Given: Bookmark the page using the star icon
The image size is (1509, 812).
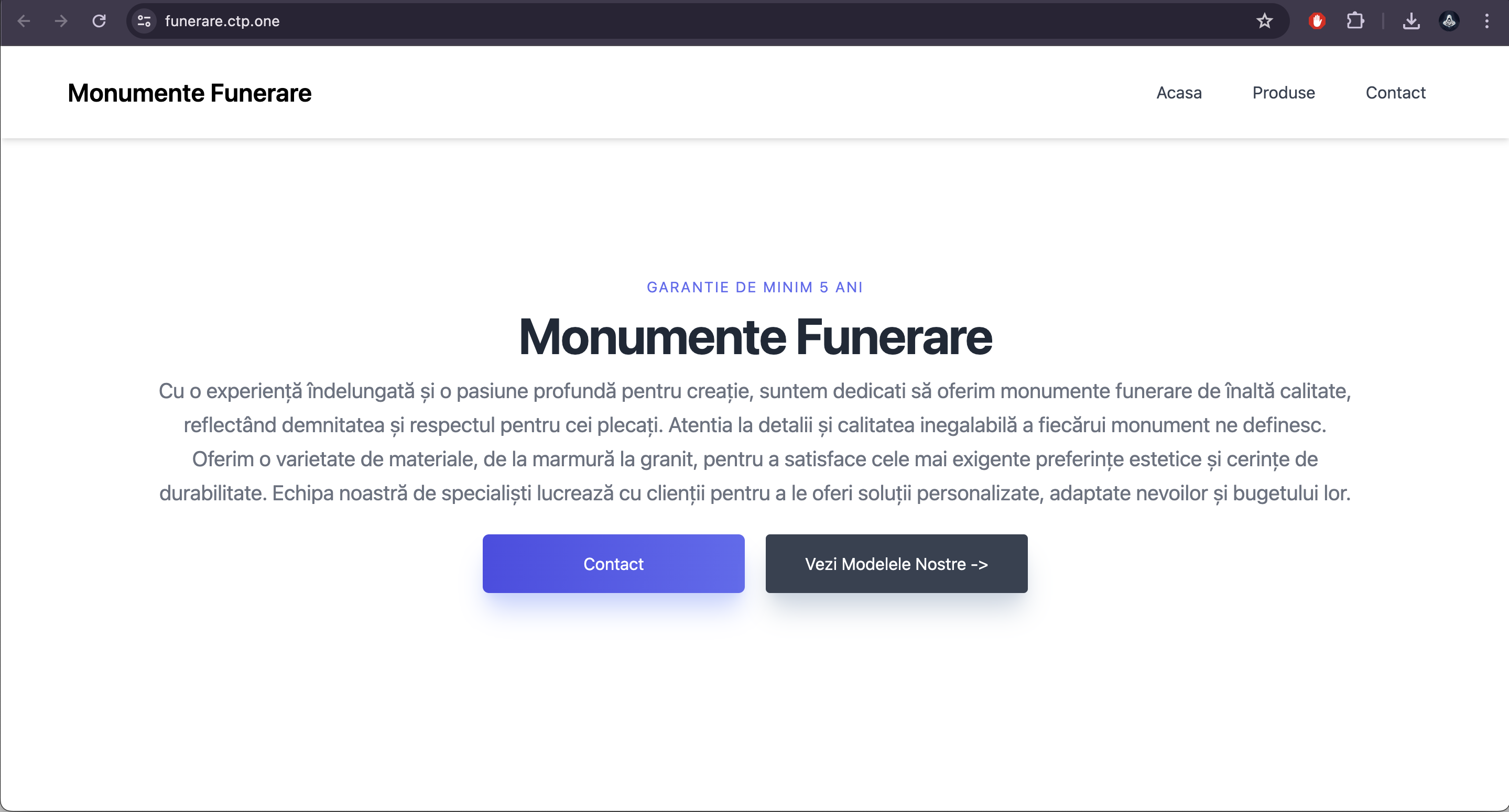Looking at the screenshot, I should [1265, 21].
